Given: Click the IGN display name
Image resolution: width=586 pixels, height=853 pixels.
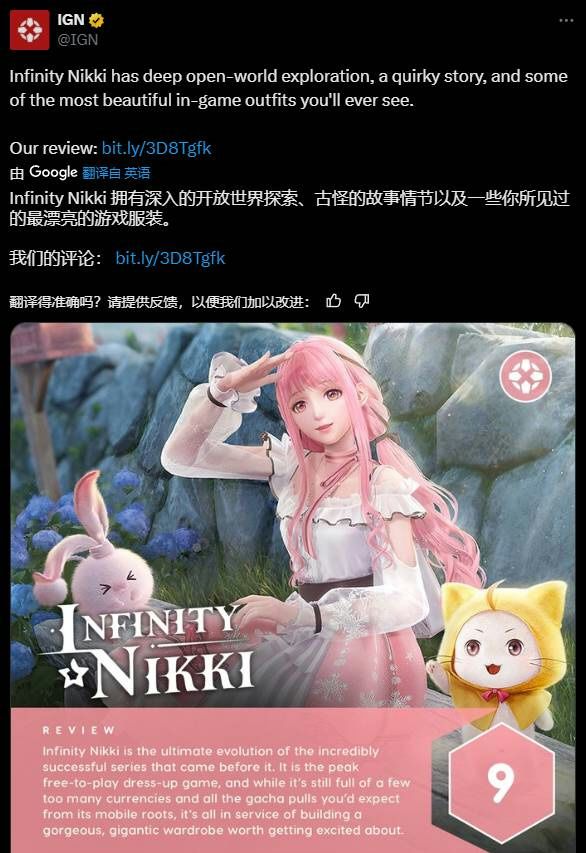Looking at the screenshot, I should point(71,20).
